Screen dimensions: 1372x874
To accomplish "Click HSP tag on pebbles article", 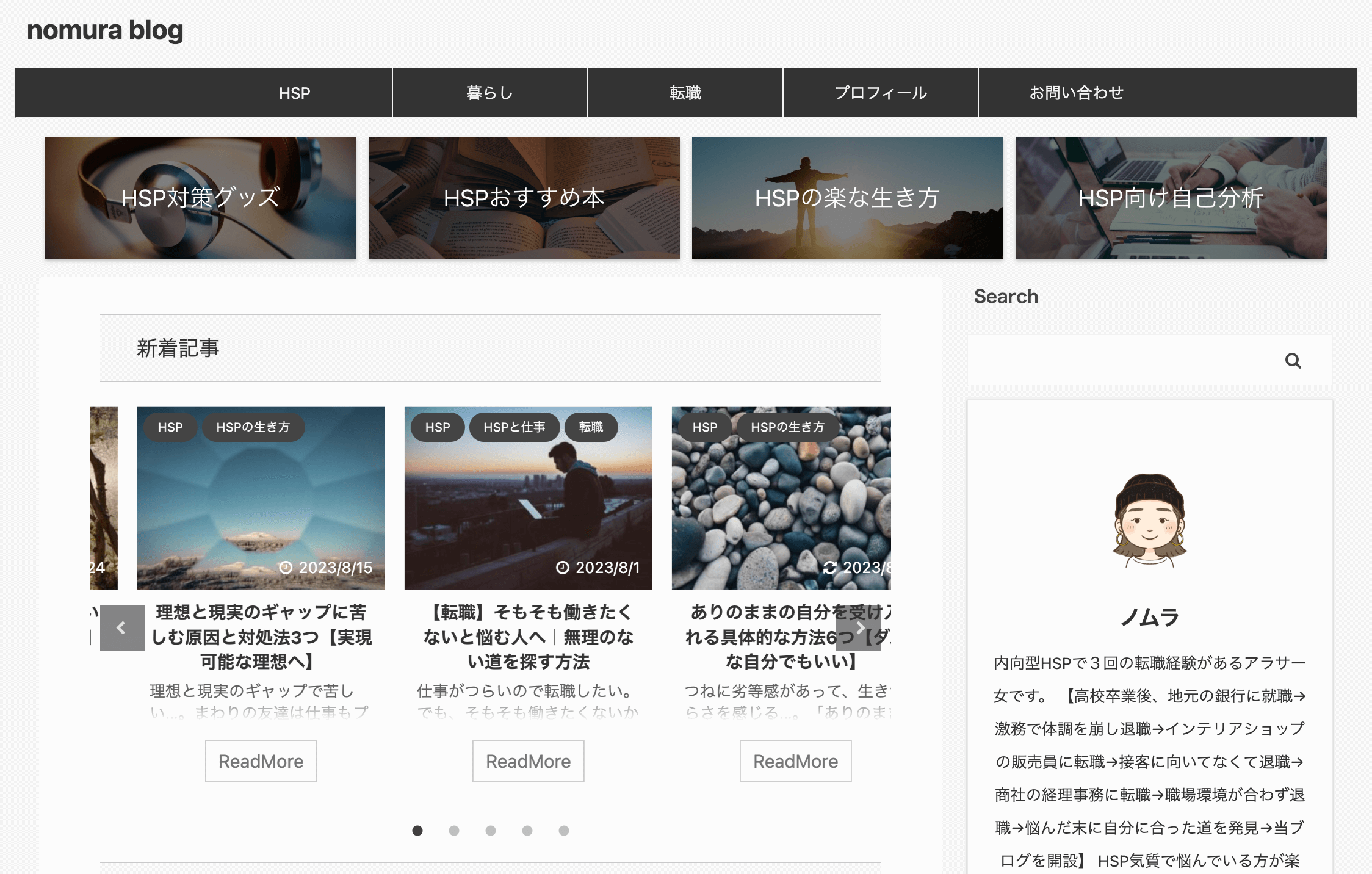I will [705, 427].
